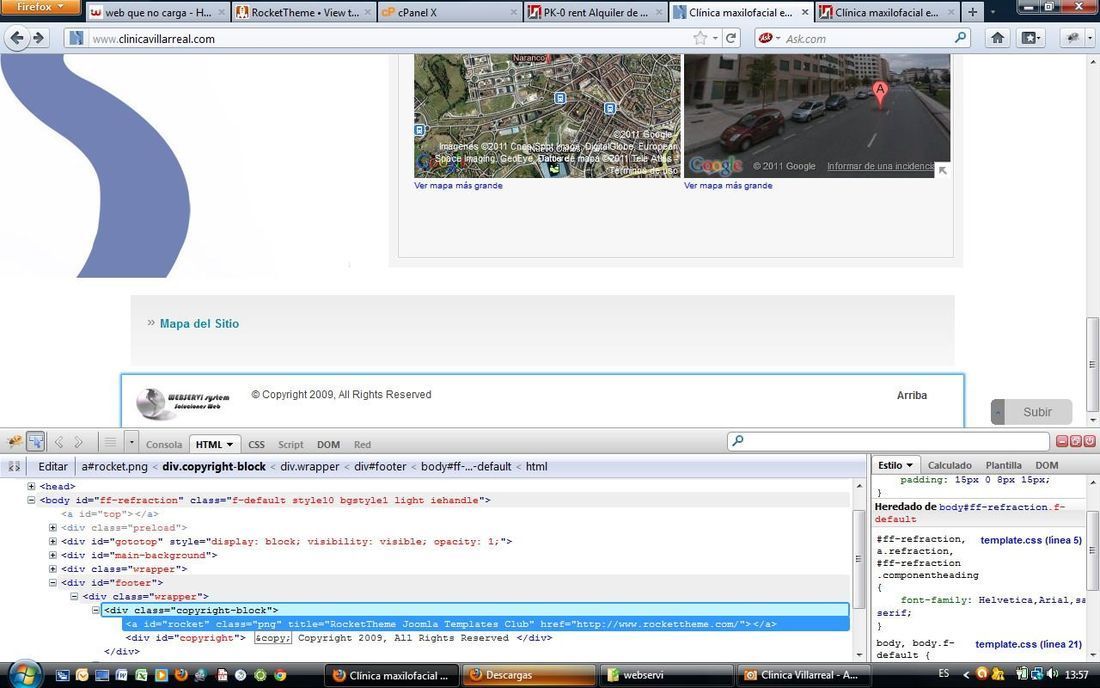The image size is (1100, 688).
Task: Click search magnifier icon in Ask.com box
Action: point(961,38)
